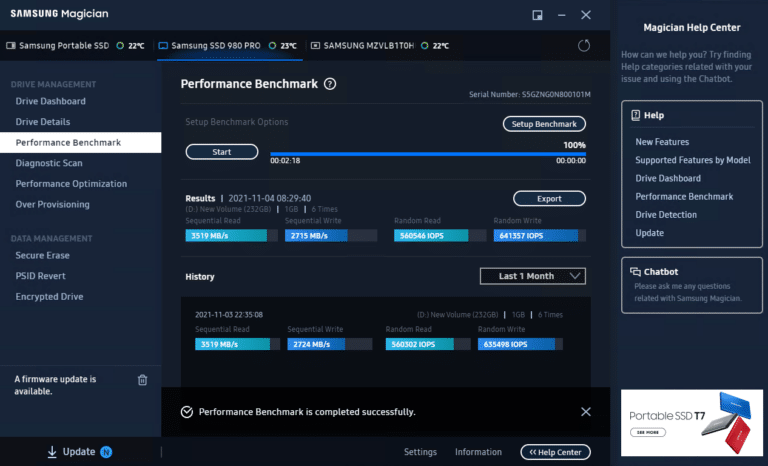The width and height of the screenshot is (768, 466).
Task: Click the MZVLB1T0H temperature ring icon
Action: [425, 46]
